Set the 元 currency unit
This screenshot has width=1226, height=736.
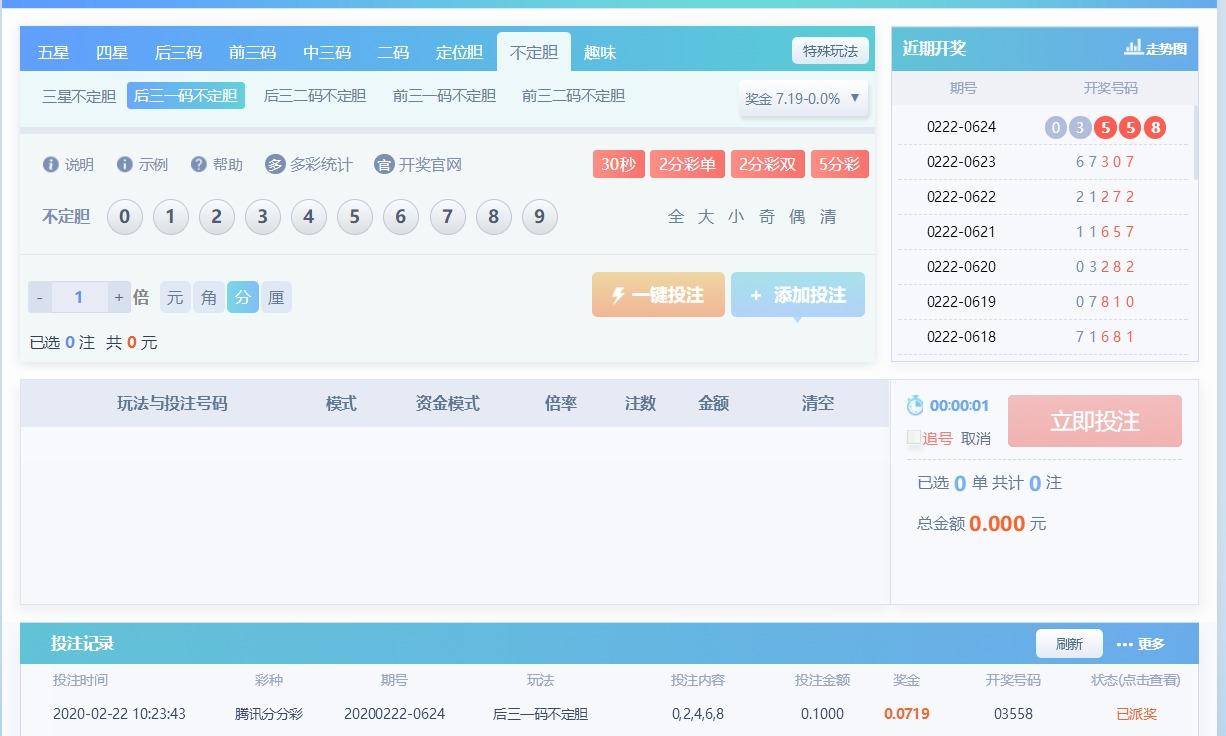[x=175, y=297]
